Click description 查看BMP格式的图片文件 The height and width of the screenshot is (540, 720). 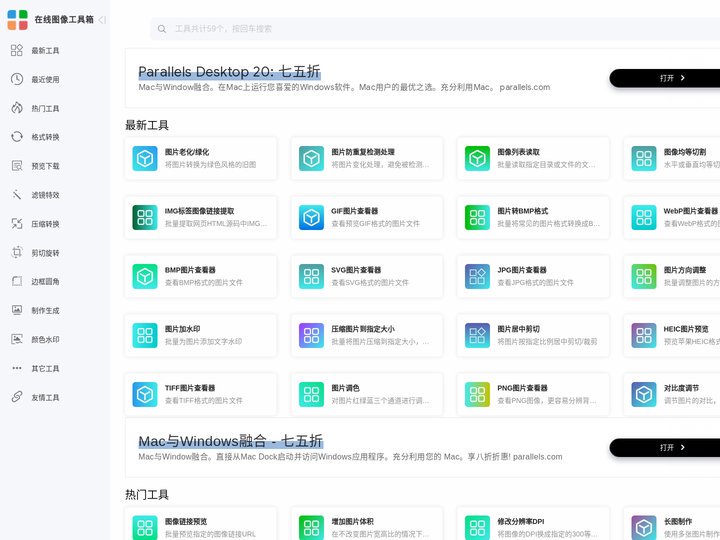coord(203,282)
